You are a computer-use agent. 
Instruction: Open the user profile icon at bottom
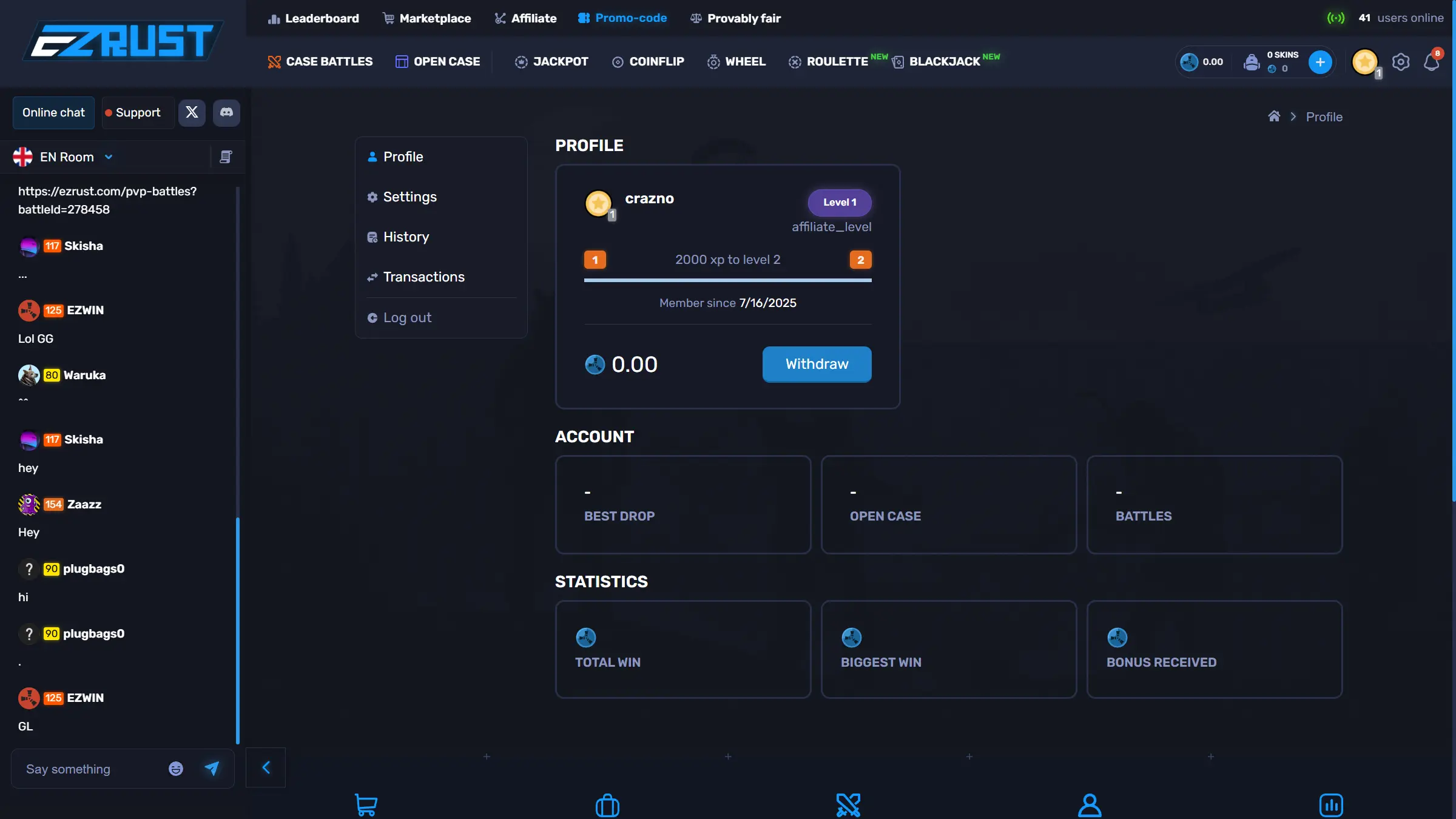[x=1090, y=805]
